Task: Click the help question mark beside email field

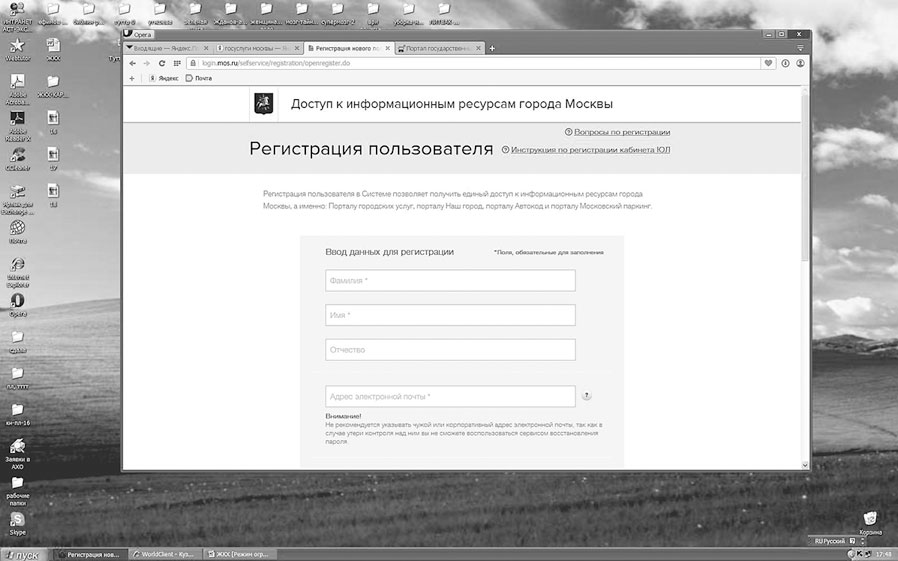Action: (586, 397)
